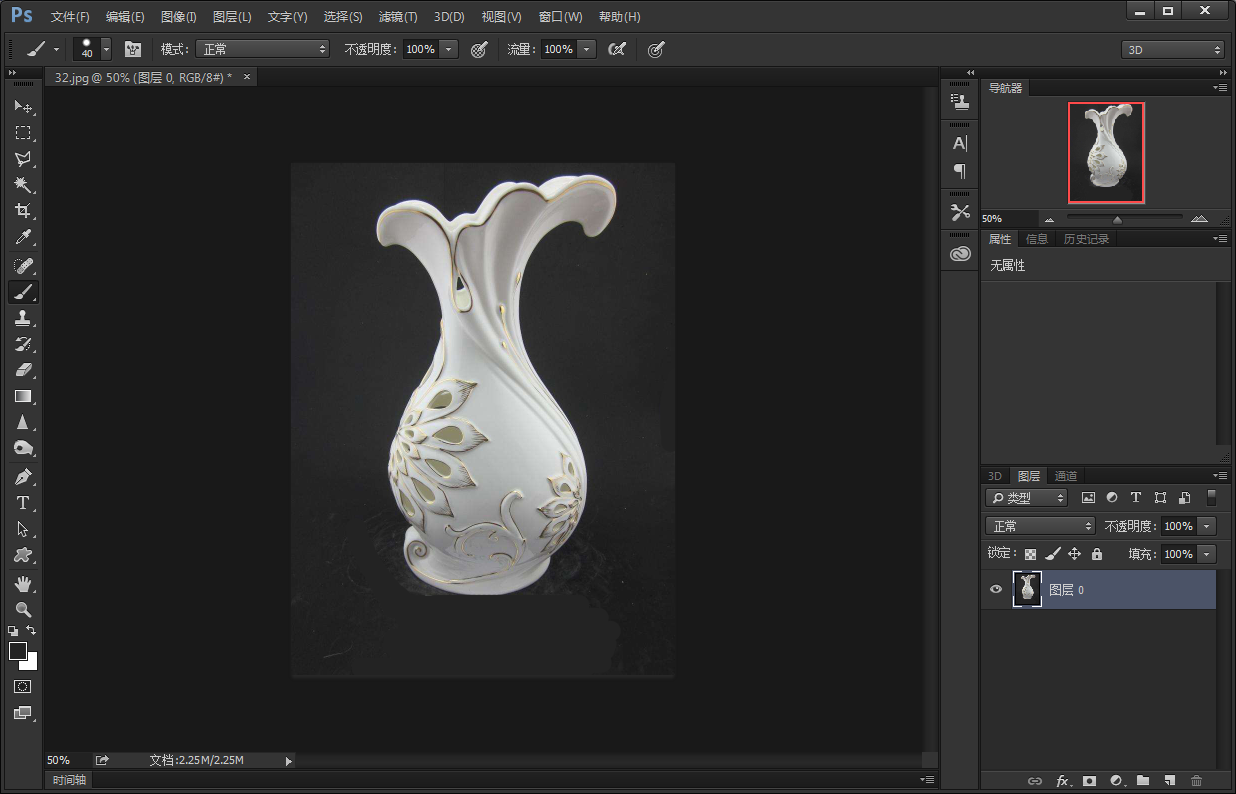Select the Direct Selection arrow tool
Viewport: 1236px width, 794px height.
pyautogui.click(x=22, y=530)
